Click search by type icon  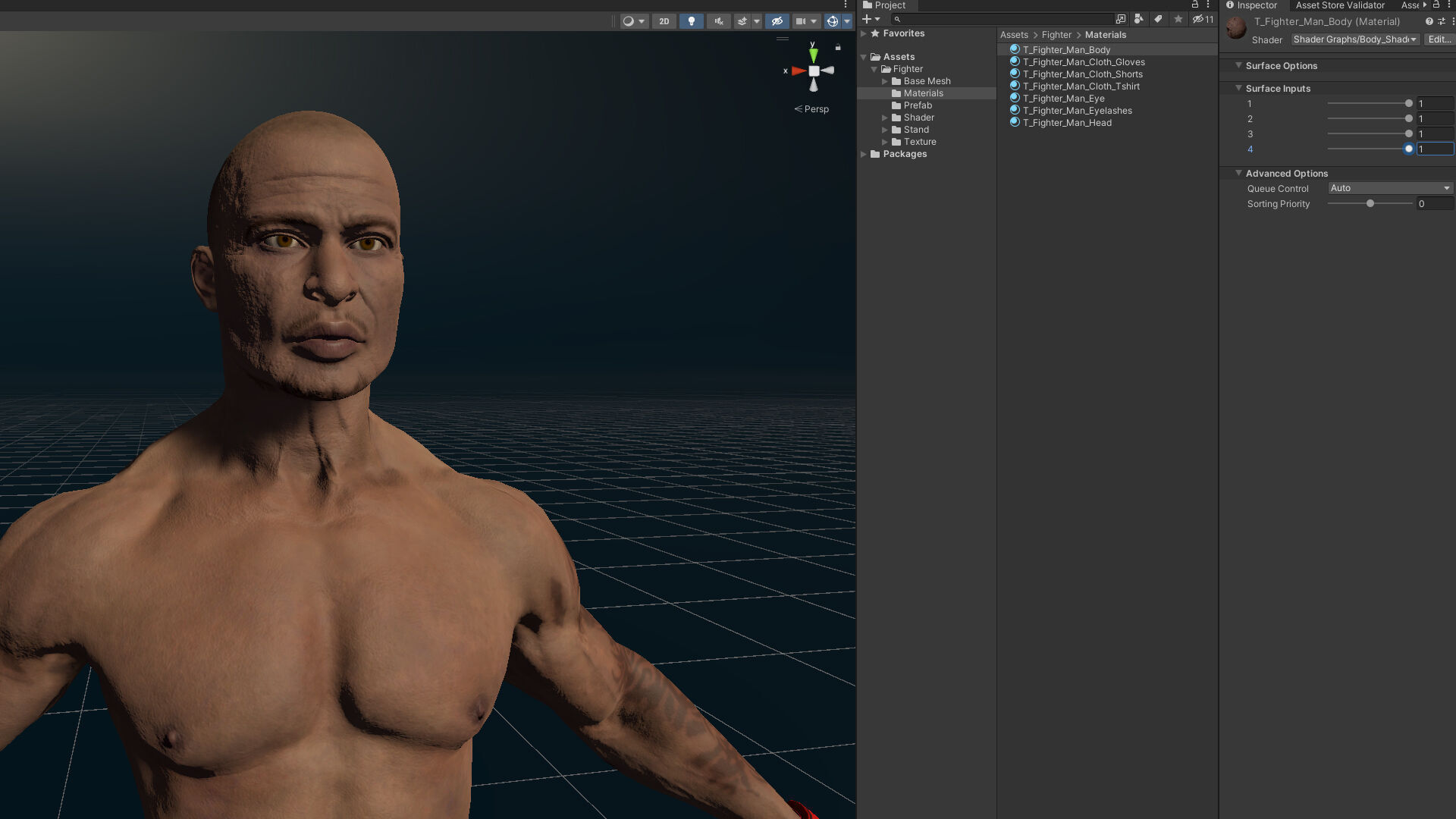click(1139, 19)
